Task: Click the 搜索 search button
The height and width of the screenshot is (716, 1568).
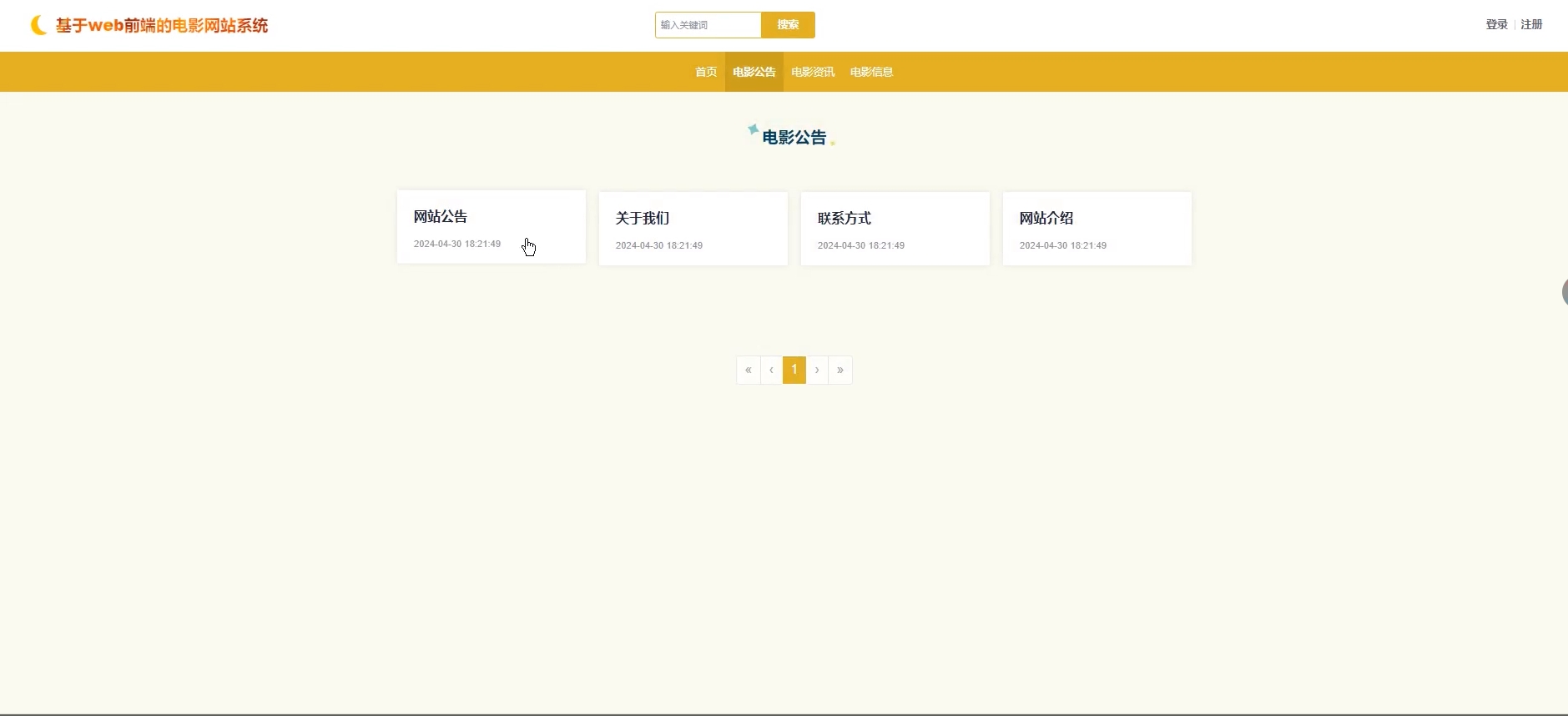Action: [x=788, y=25]
